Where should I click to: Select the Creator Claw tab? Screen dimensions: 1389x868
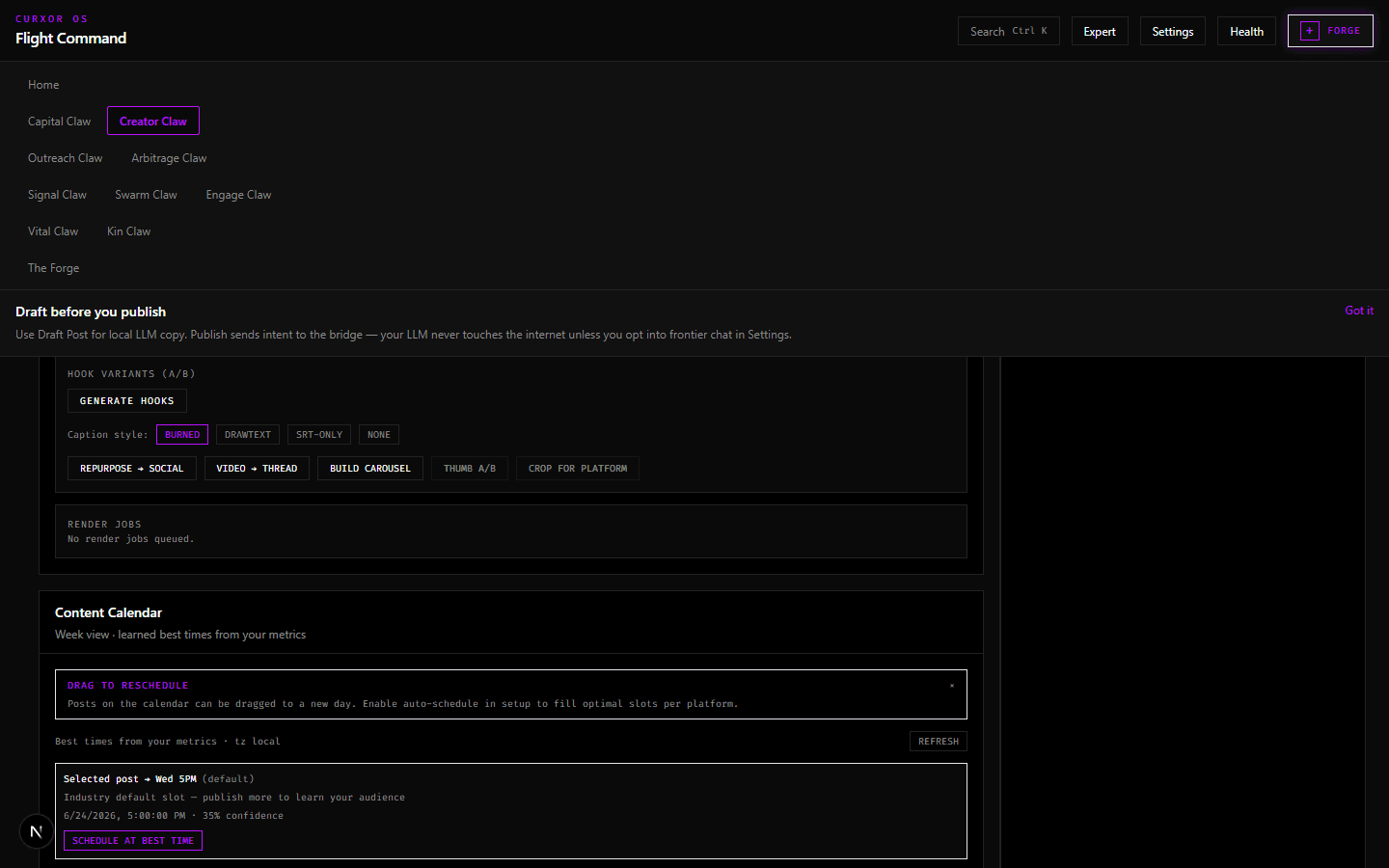153,122
